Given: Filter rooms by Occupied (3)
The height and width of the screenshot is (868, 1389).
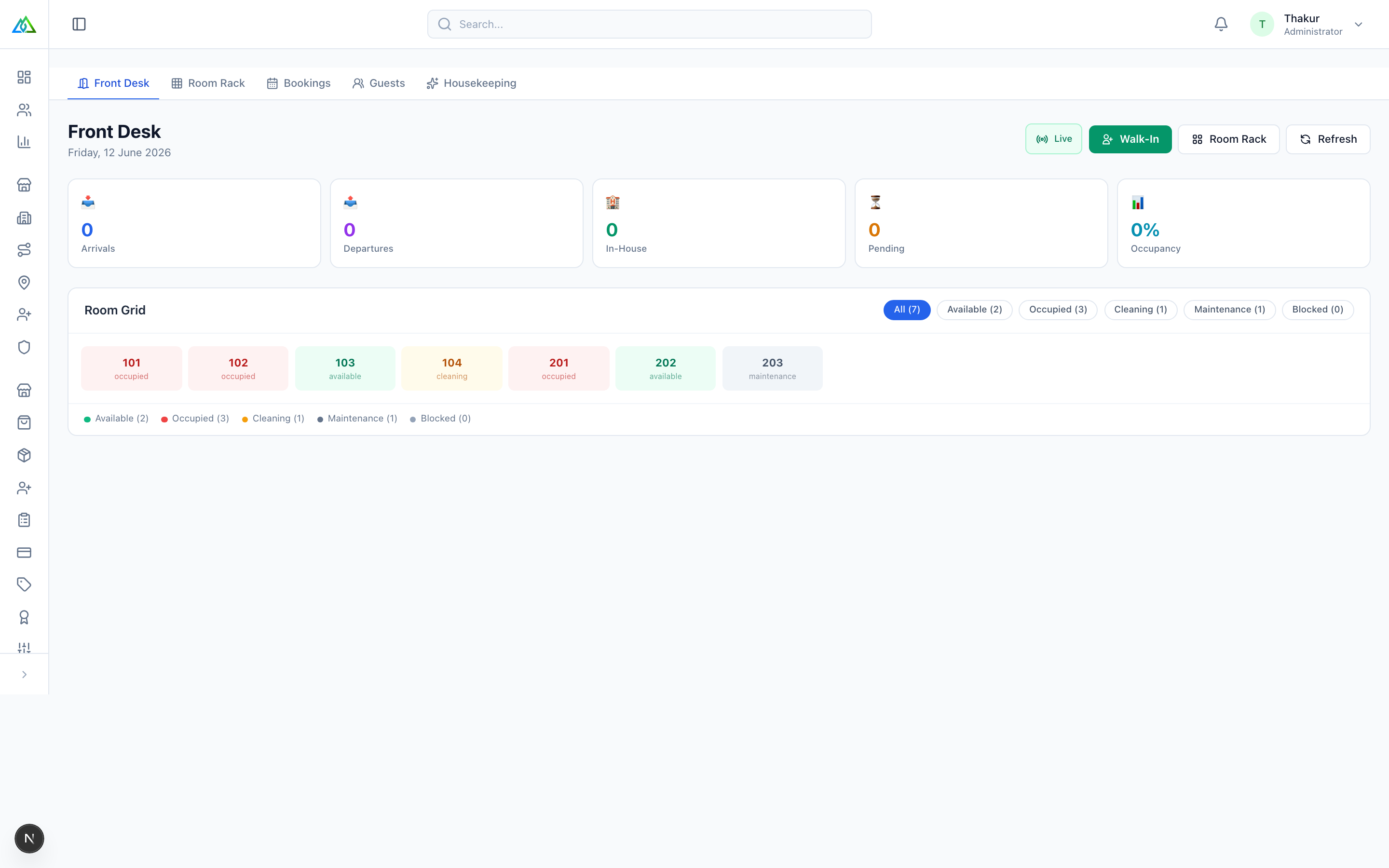Looking at the screenshot, I should [x=1057, y=310].
